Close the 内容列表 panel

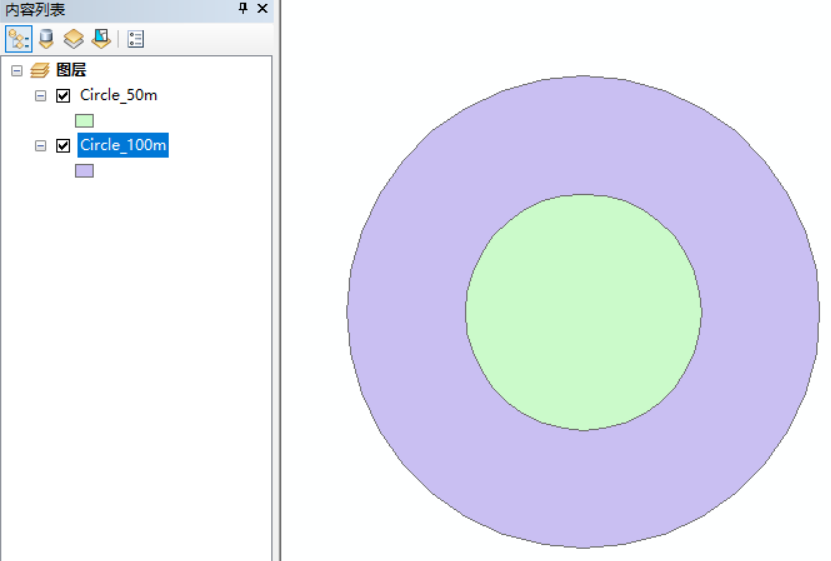click(x=262, y=8)
